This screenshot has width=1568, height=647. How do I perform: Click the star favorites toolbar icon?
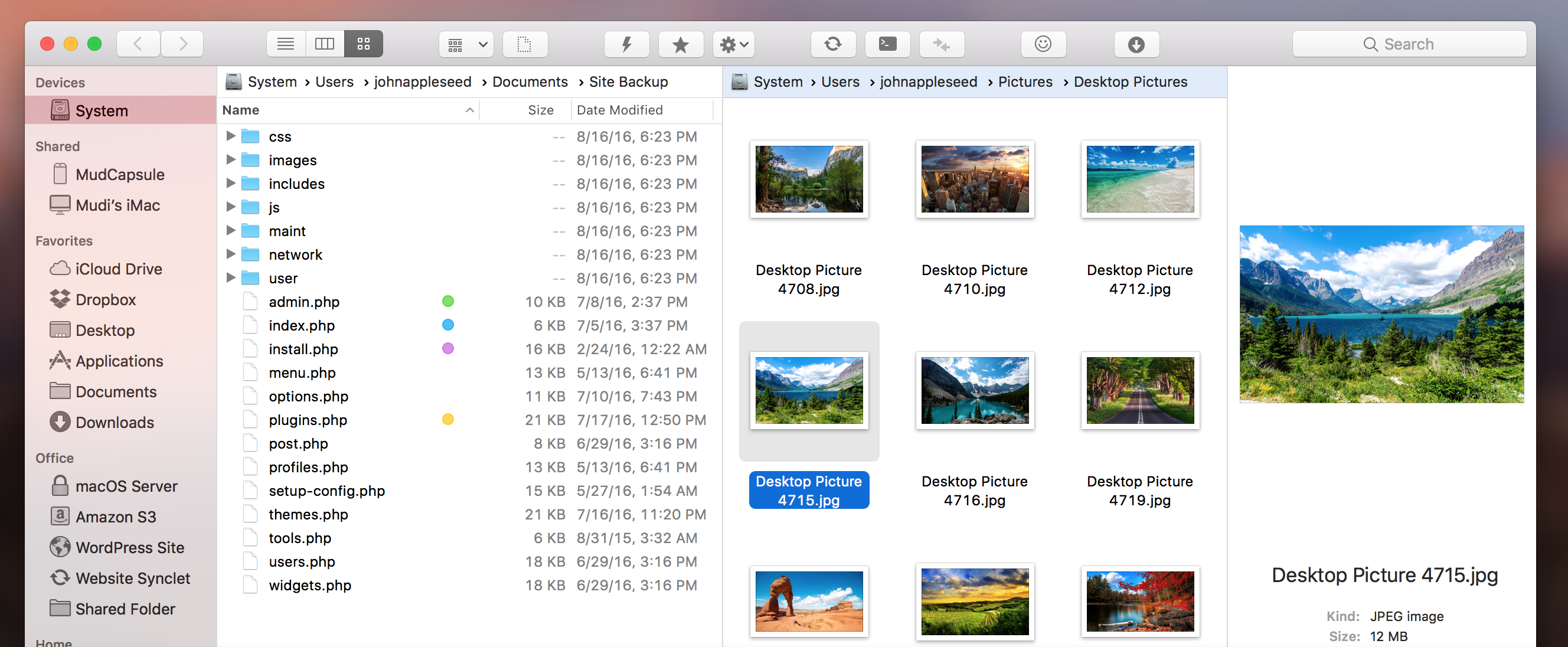[x=680, y=44]
